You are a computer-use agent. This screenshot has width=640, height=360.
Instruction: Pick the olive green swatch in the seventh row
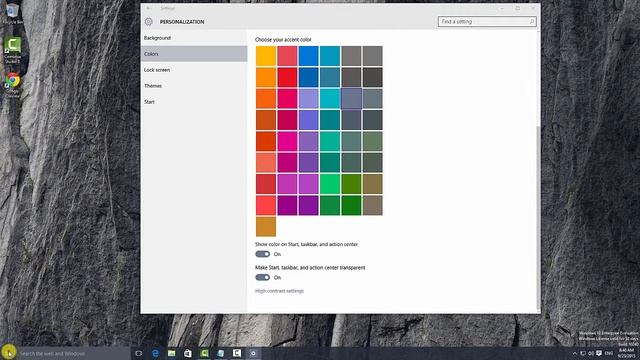pos(351,184)
